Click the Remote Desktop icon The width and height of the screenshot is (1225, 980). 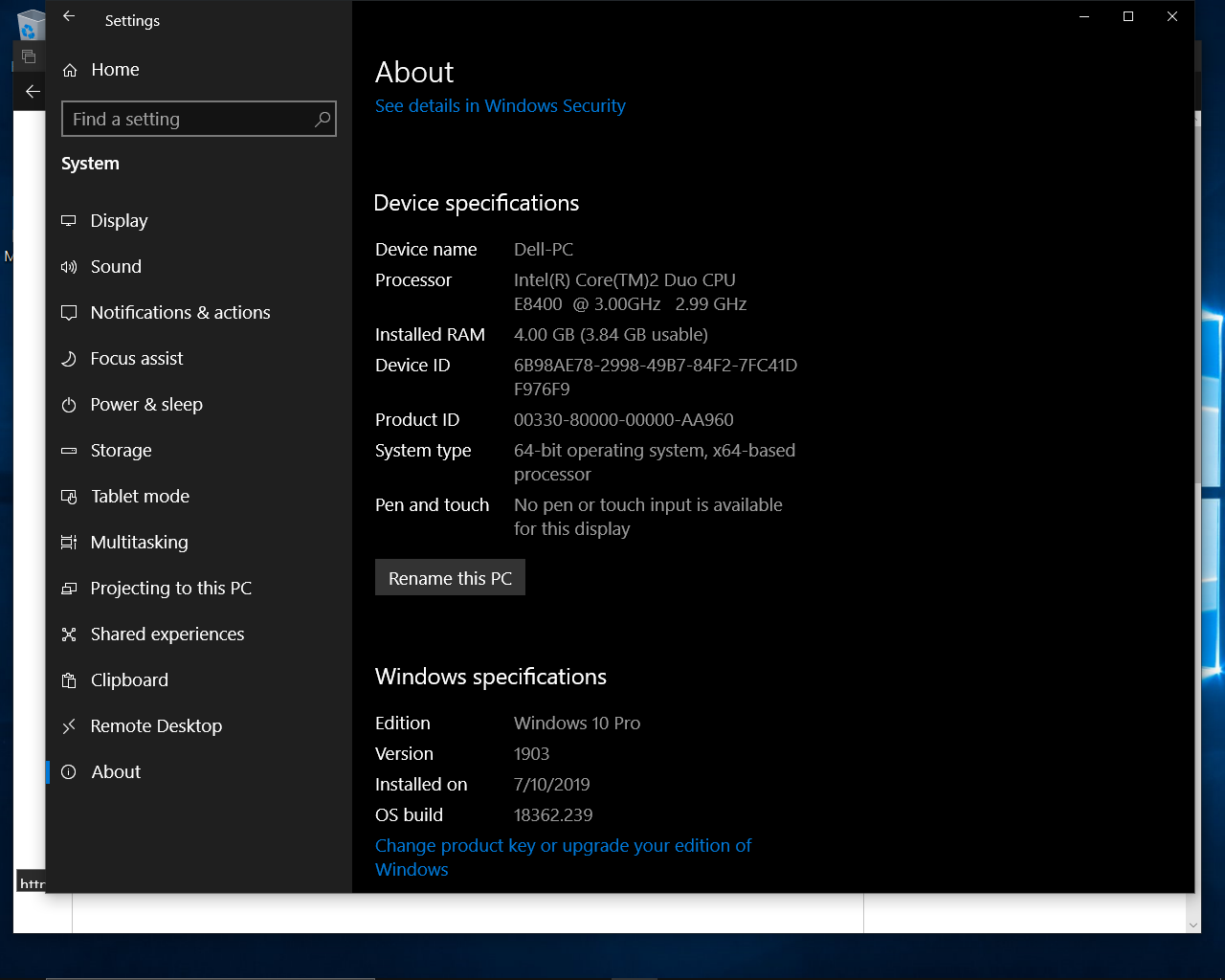pyautogui.click(x=69, y=726)
